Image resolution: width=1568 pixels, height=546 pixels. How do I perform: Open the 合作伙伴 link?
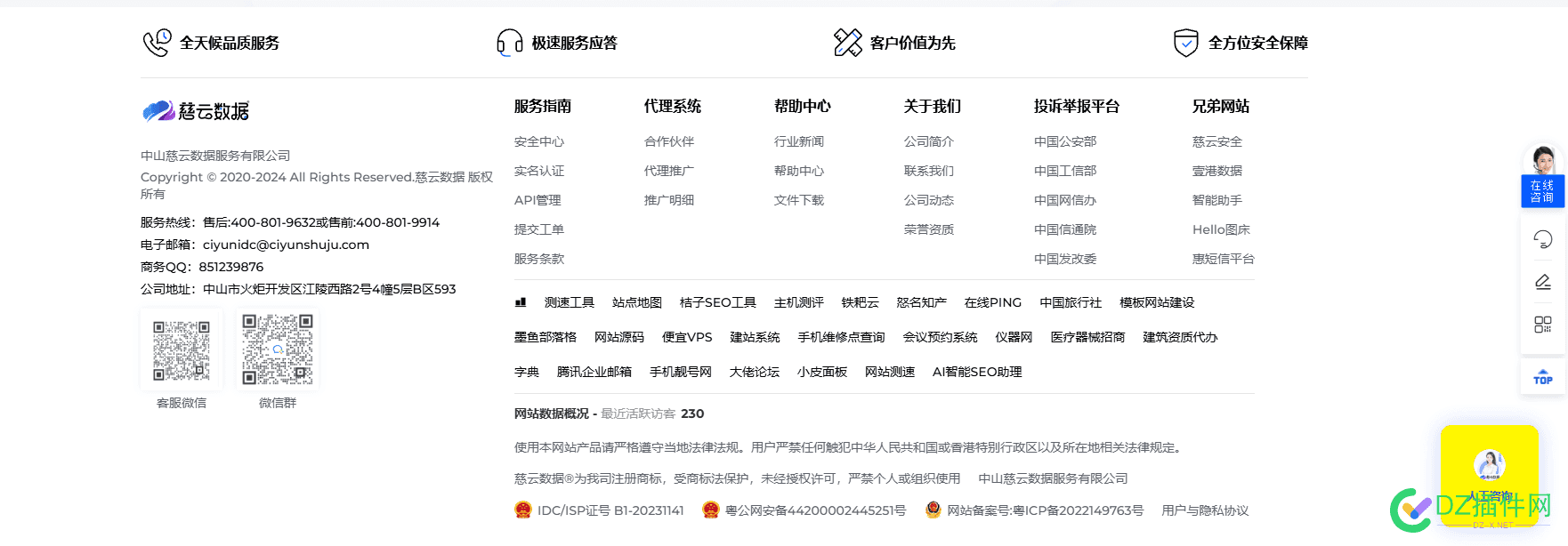[669, 141]
